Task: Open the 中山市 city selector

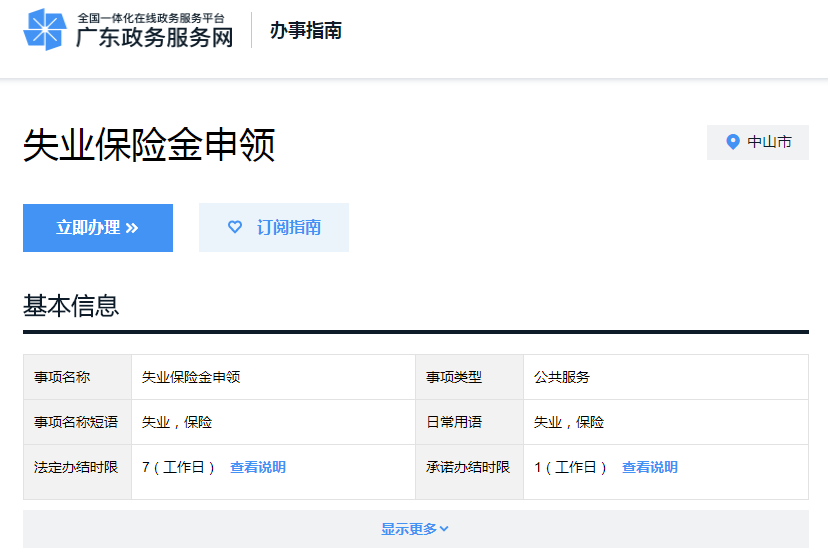Action: click(x=758, y=142)
